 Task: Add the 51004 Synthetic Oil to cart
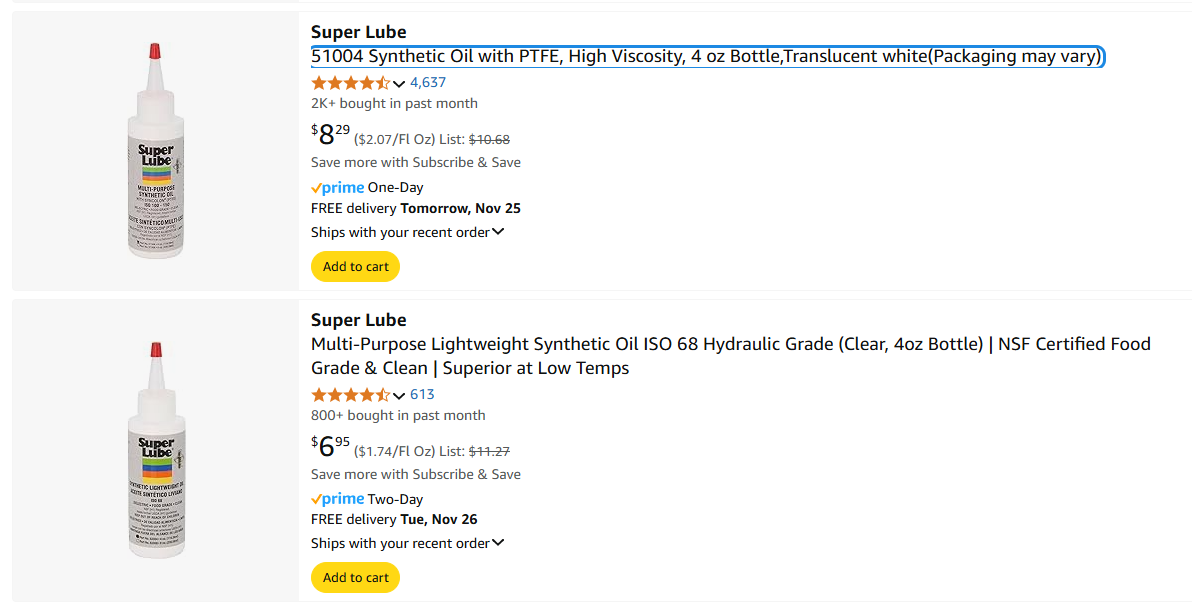(x=355, y=266)
